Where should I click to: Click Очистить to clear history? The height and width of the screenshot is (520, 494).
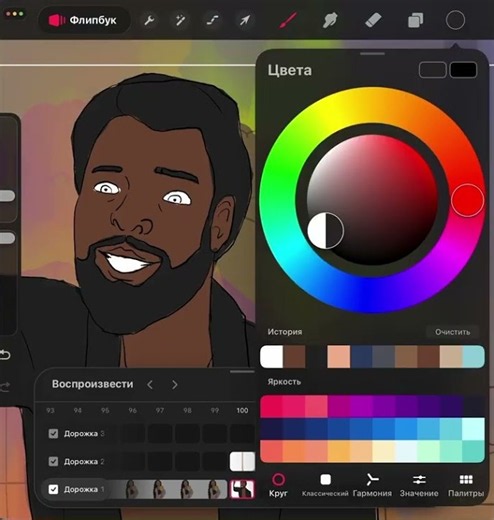point(452,332)
